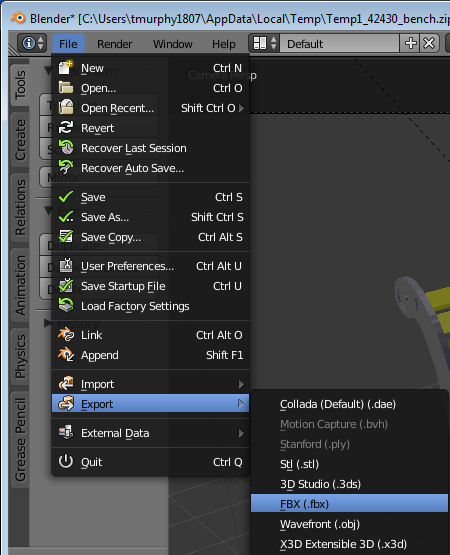Export as Collada (Default) (.dae)
This screenshot has width=450, height=555.
349,404
